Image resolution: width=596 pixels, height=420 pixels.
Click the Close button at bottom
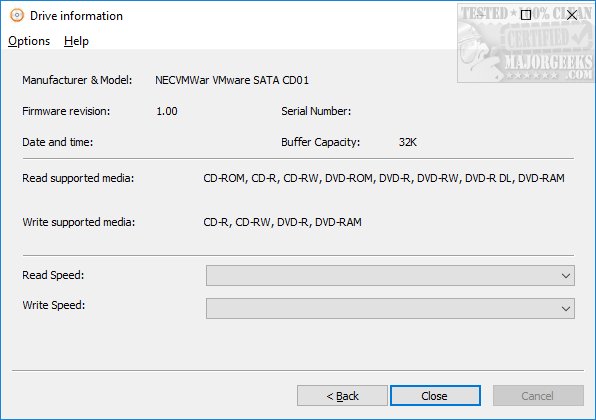click(x=435, y=396)
